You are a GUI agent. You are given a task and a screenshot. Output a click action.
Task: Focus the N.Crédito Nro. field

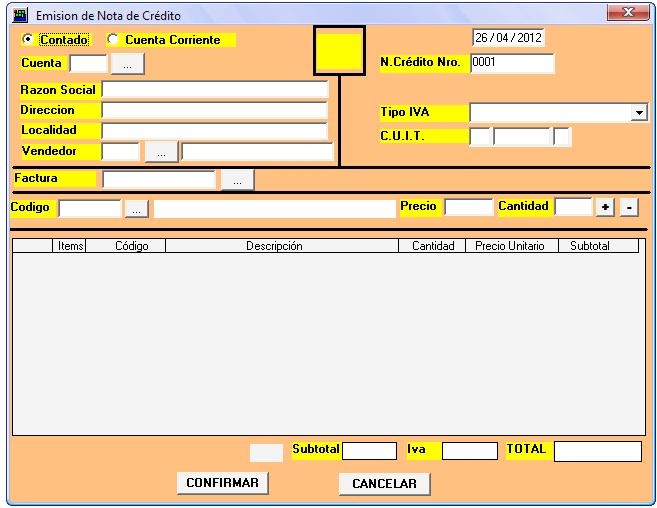[x=511, y=64]
